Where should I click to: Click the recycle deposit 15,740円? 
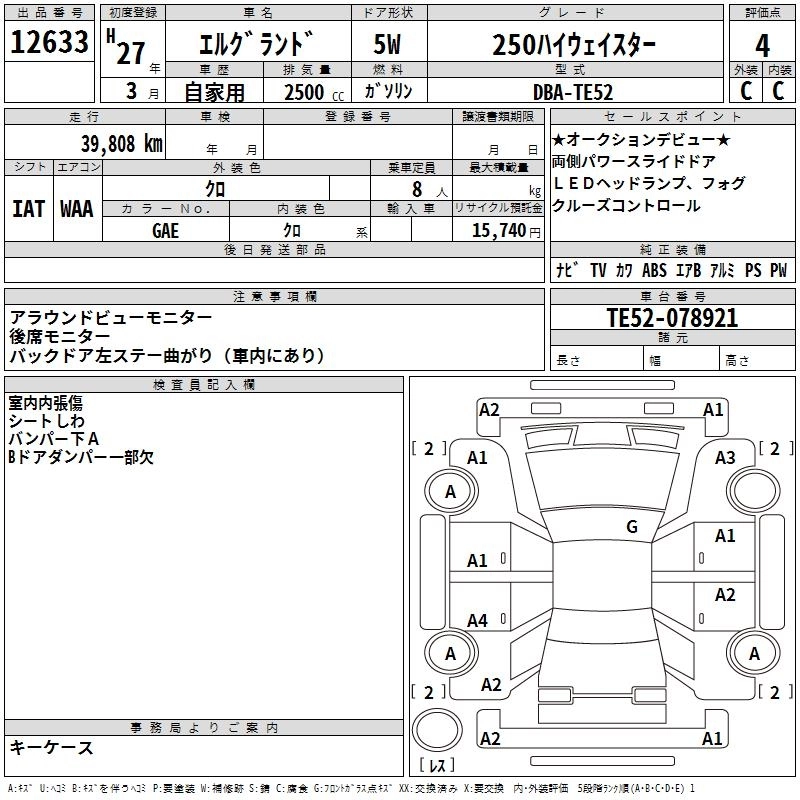click(x=506, y=231)
